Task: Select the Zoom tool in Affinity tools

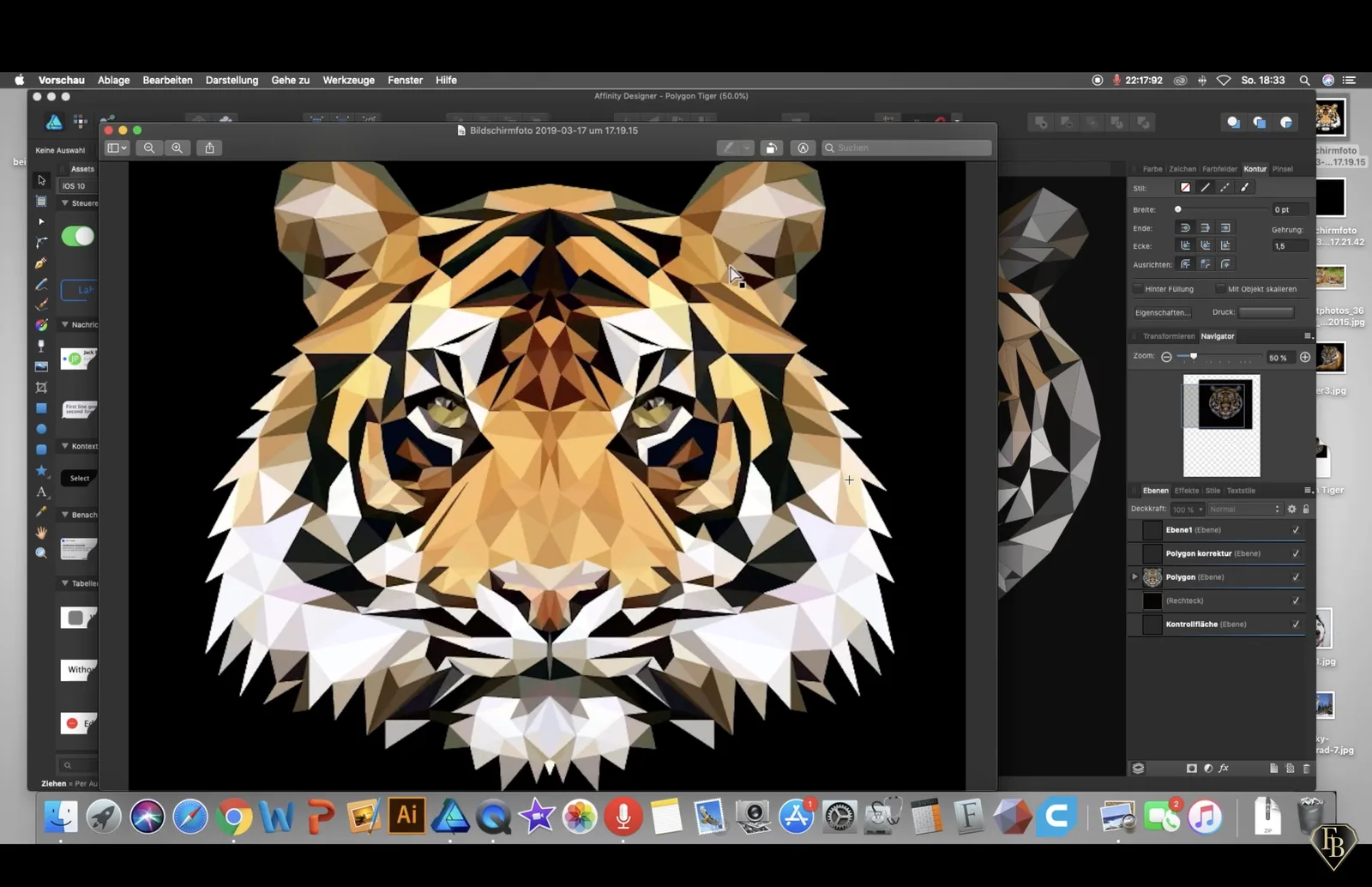Action: point(41,553)
